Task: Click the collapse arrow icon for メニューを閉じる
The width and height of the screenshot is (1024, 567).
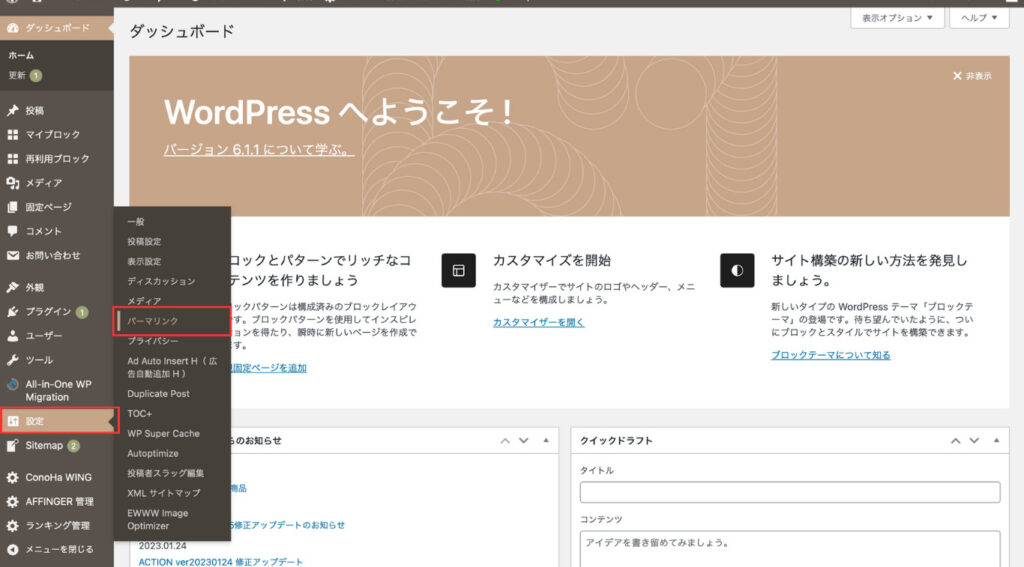Action: tap(12, 550)
